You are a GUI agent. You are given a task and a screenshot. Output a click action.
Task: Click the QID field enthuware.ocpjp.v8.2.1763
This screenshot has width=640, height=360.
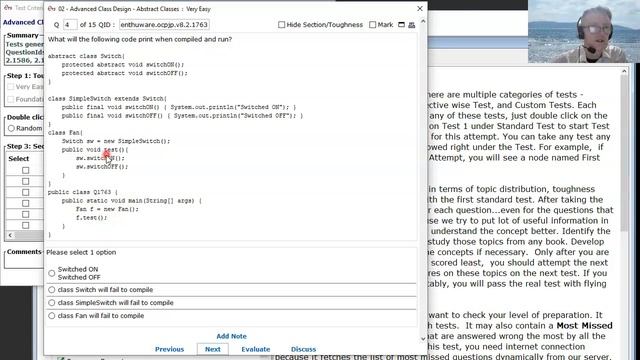[x=164, y=24]
